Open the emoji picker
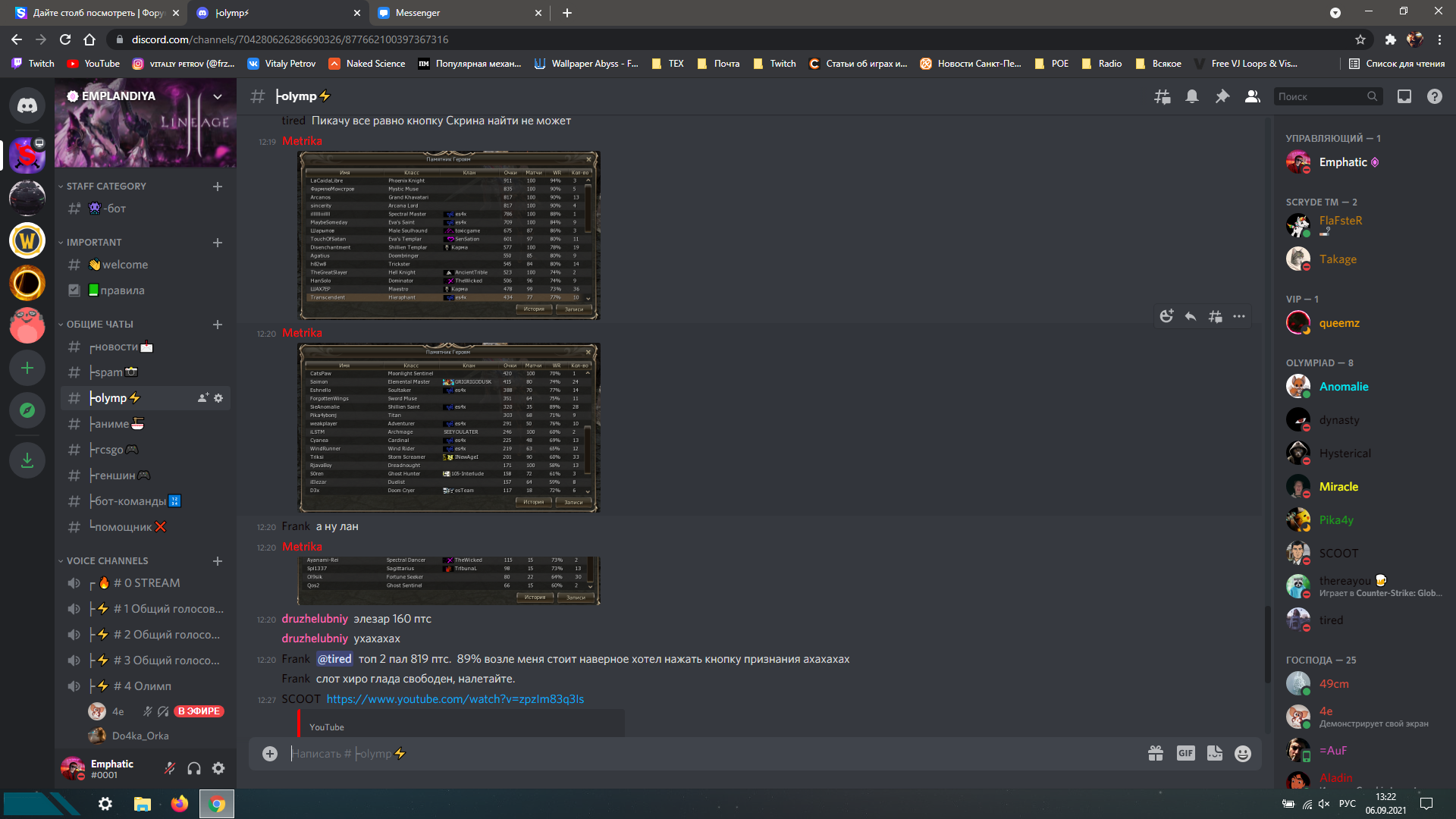 click(1242, 753)
